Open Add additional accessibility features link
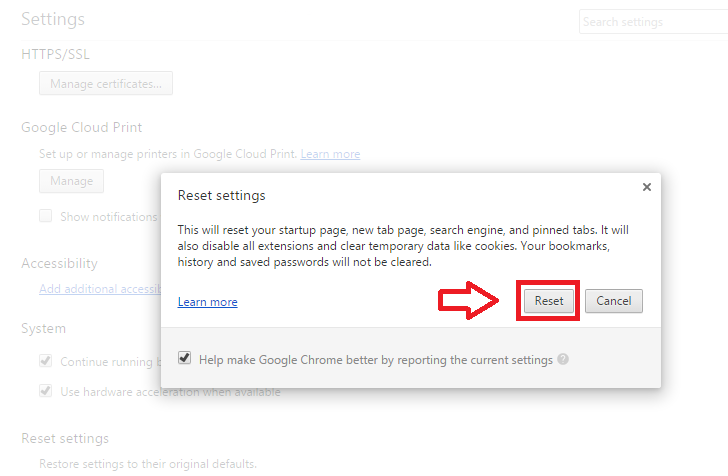The width and height of the screenshot is (728, 476). (100, 289)
